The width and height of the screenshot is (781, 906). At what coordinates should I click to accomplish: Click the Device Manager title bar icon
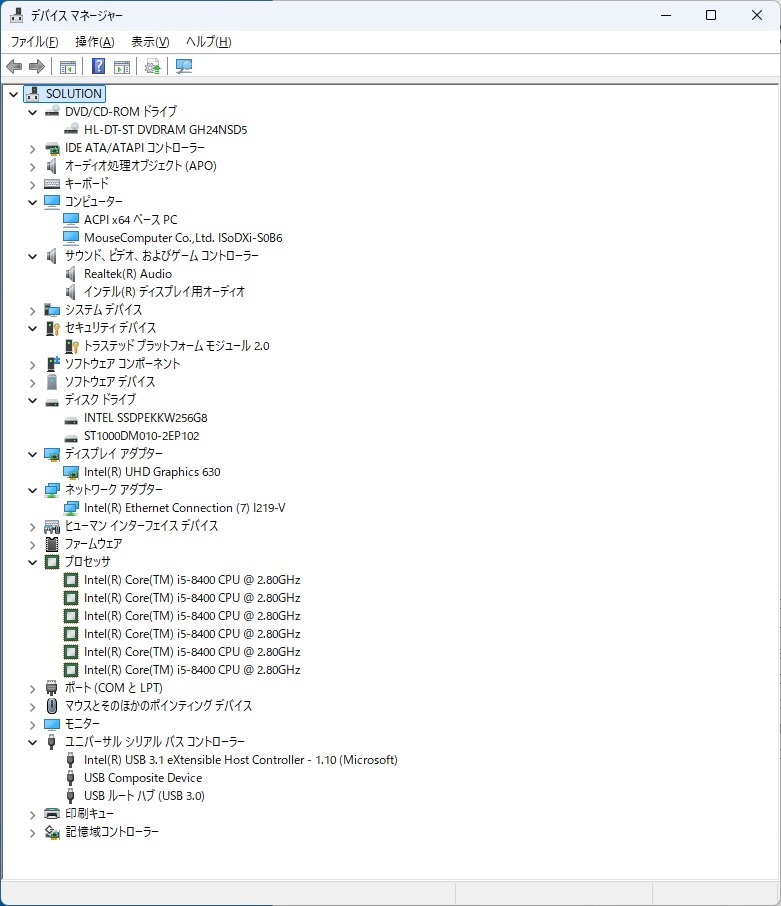[x=16, y=15]
